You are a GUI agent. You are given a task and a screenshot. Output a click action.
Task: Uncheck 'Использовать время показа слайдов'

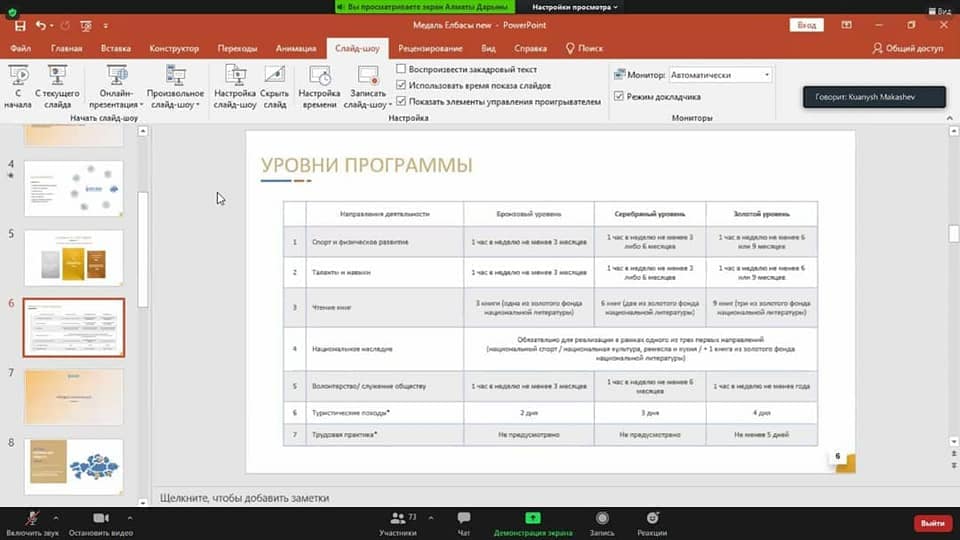coord(402,86)
